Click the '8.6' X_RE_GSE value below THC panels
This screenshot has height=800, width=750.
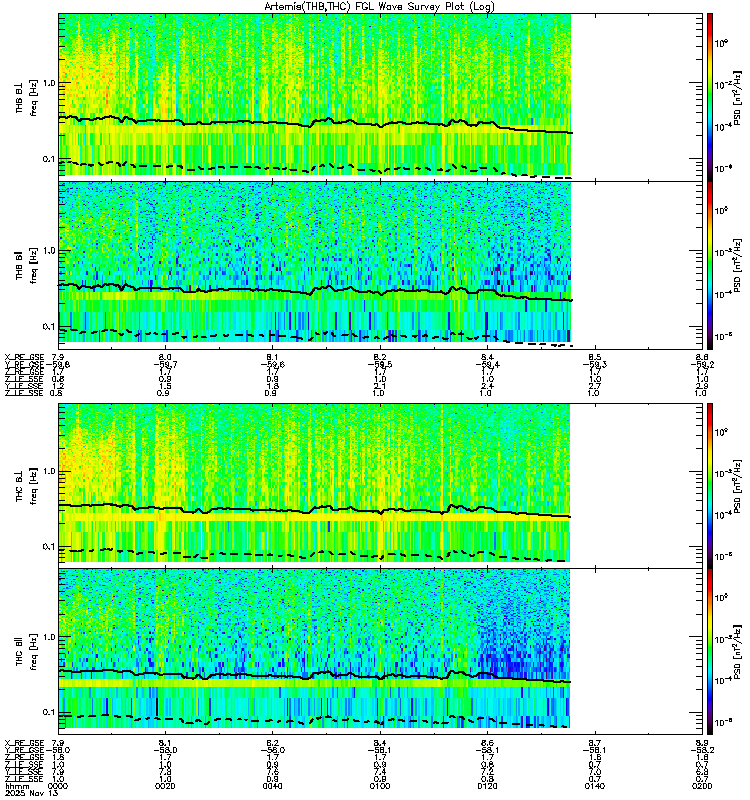coord(487,743)
